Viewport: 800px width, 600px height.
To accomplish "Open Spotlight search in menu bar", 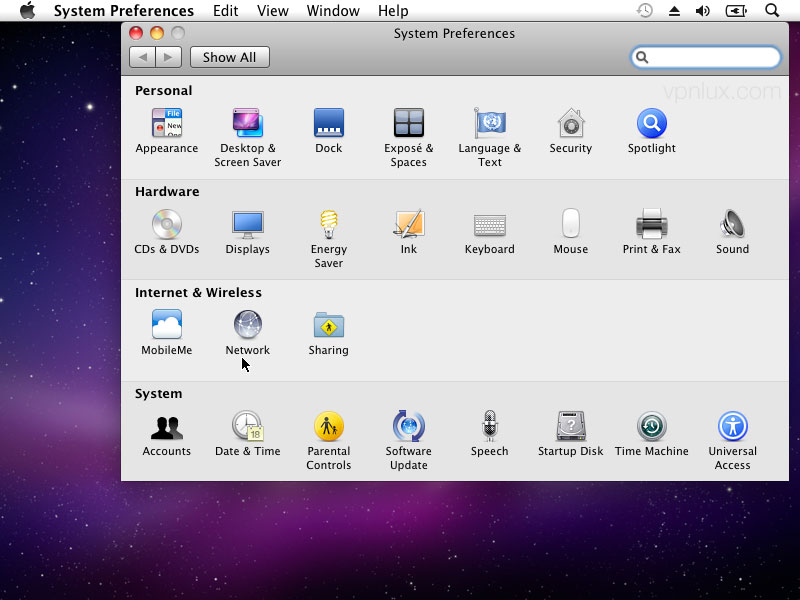I will (772, 10).
